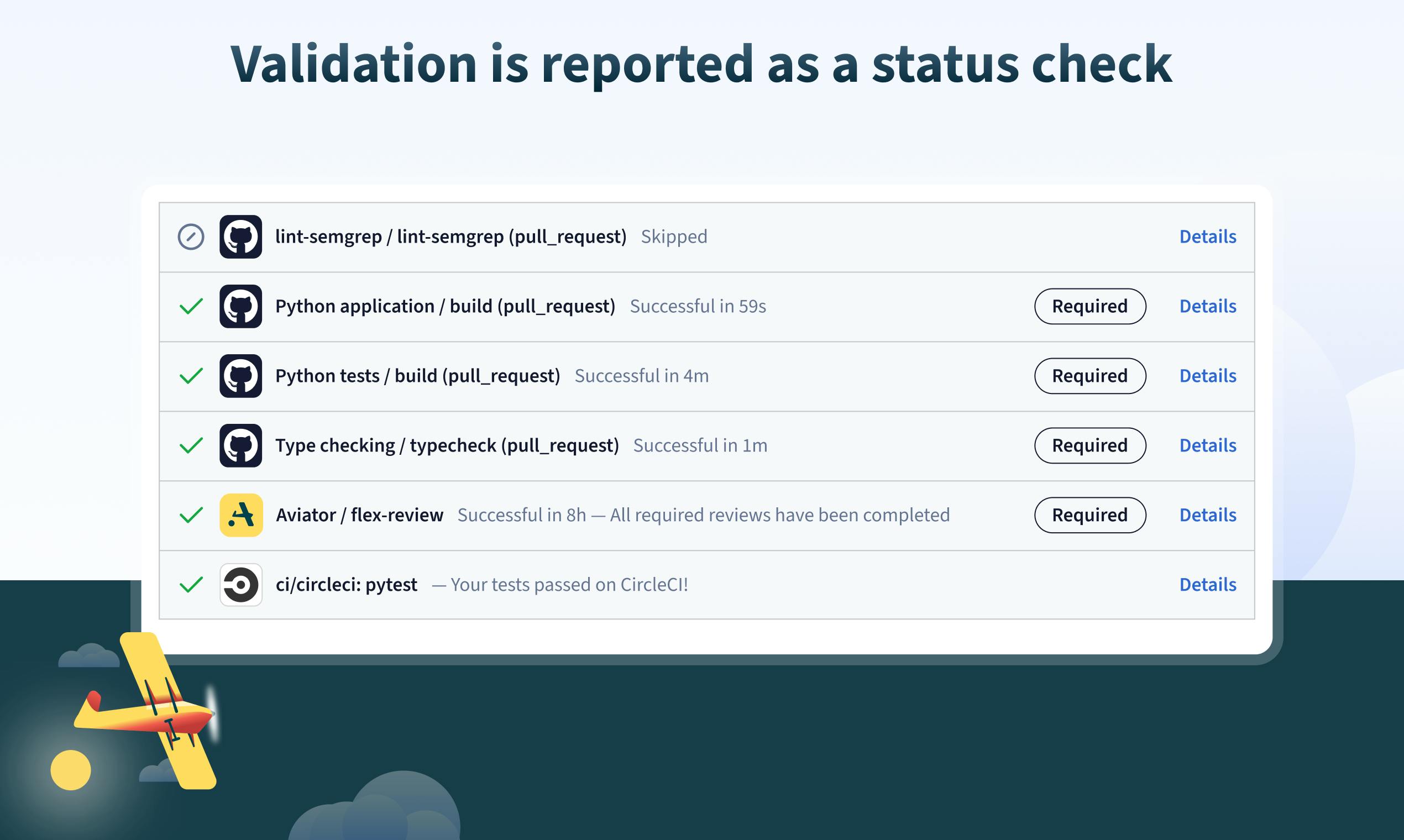Open Details for lint-semgrep check
The width and height of the screenshot is (1404, 840).
[x=1208, y=237]
